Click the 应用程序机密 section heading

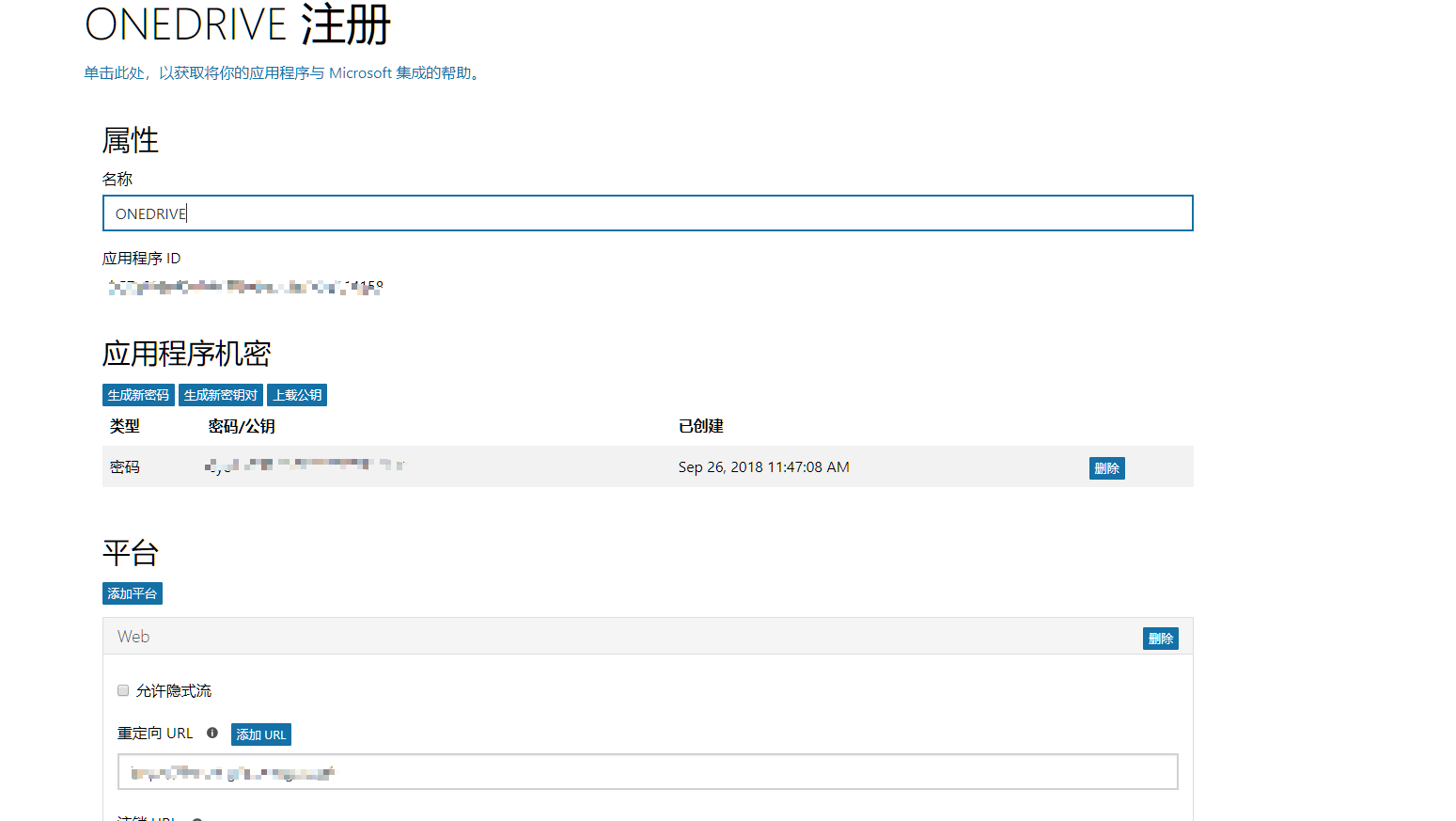click(187, 354)
